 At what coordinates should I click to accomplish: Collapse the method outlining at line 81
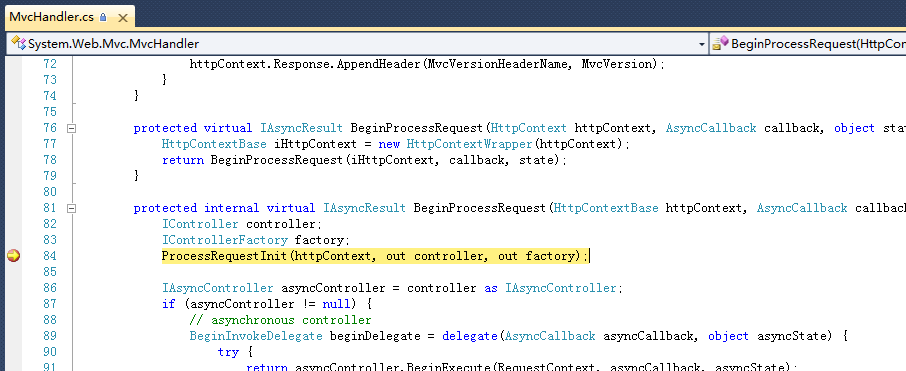point(72,208)
